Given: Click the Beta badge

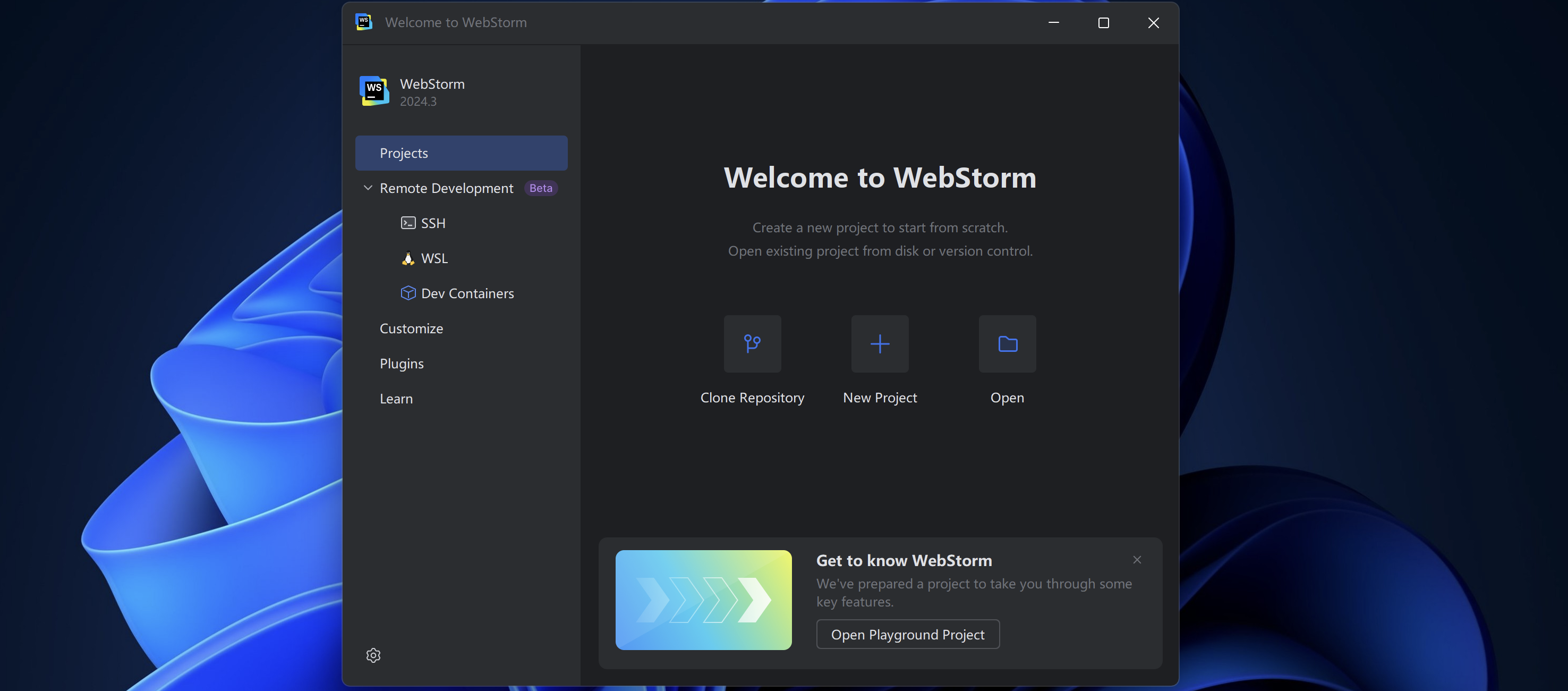Looking at the screenshot, I should pos(541,188).
